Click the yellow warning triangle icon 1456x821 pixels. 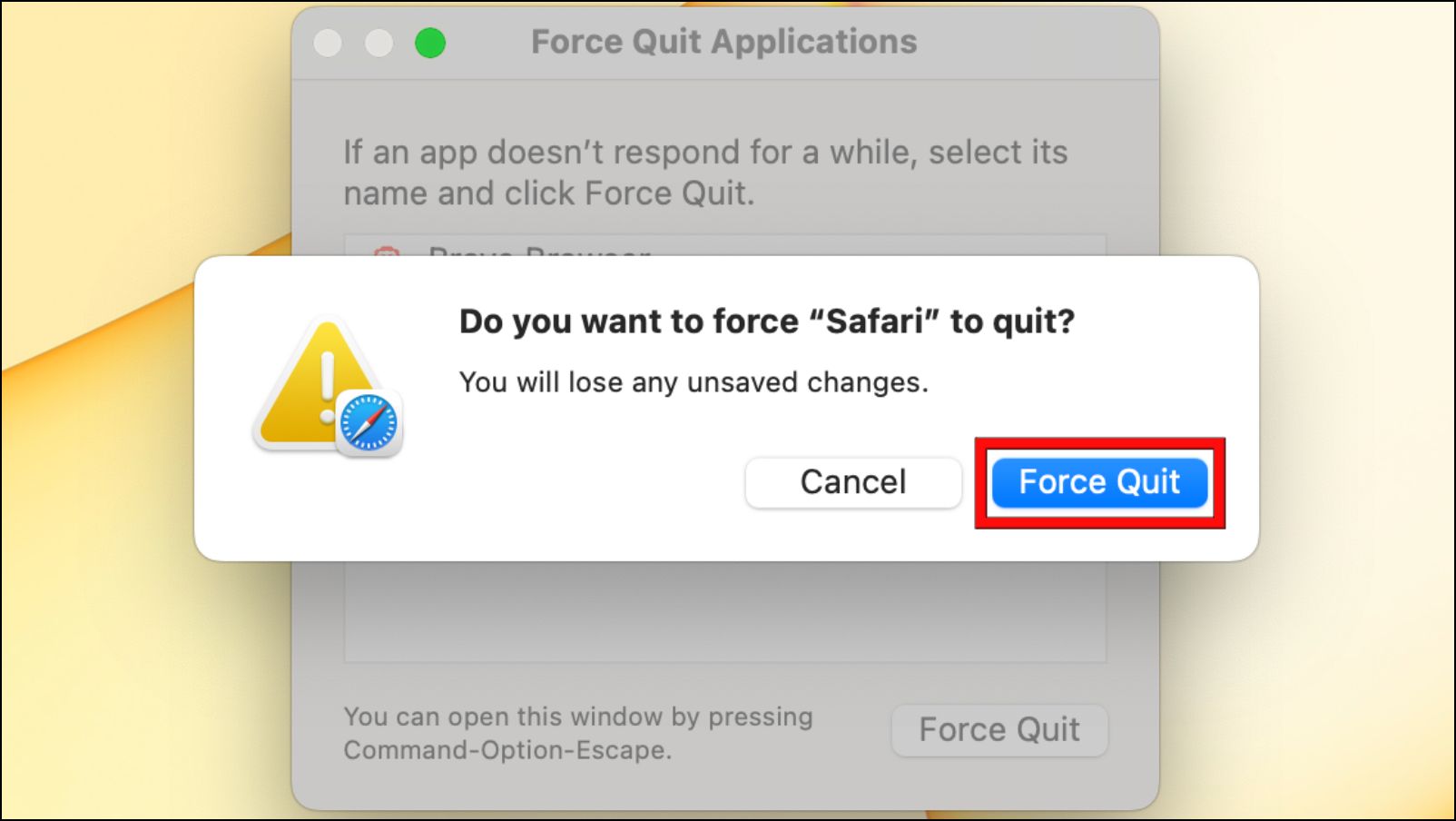tap(313, 381)
